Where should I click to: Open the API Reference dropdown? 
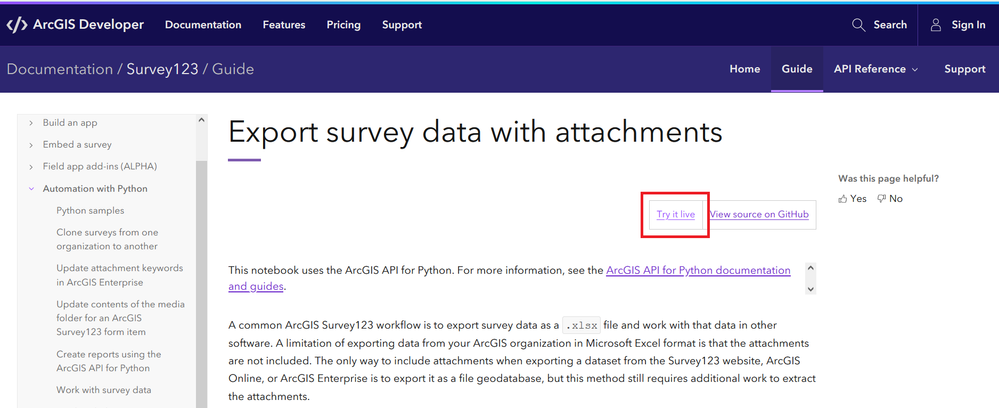click(876, 69)
